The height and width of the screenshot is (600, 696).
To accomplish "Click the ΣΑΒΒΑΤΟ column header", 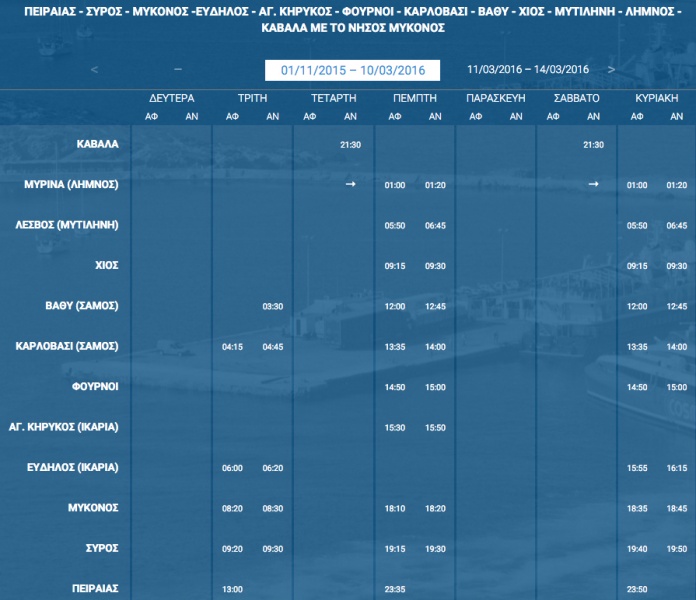I will (577, 98).
